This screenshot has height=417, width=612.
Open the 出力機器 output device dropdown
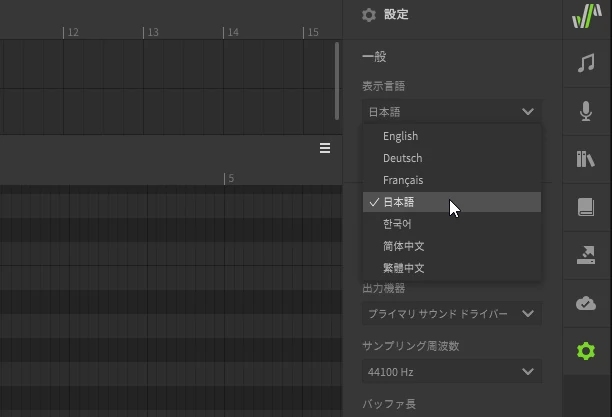tap(452, 314)
